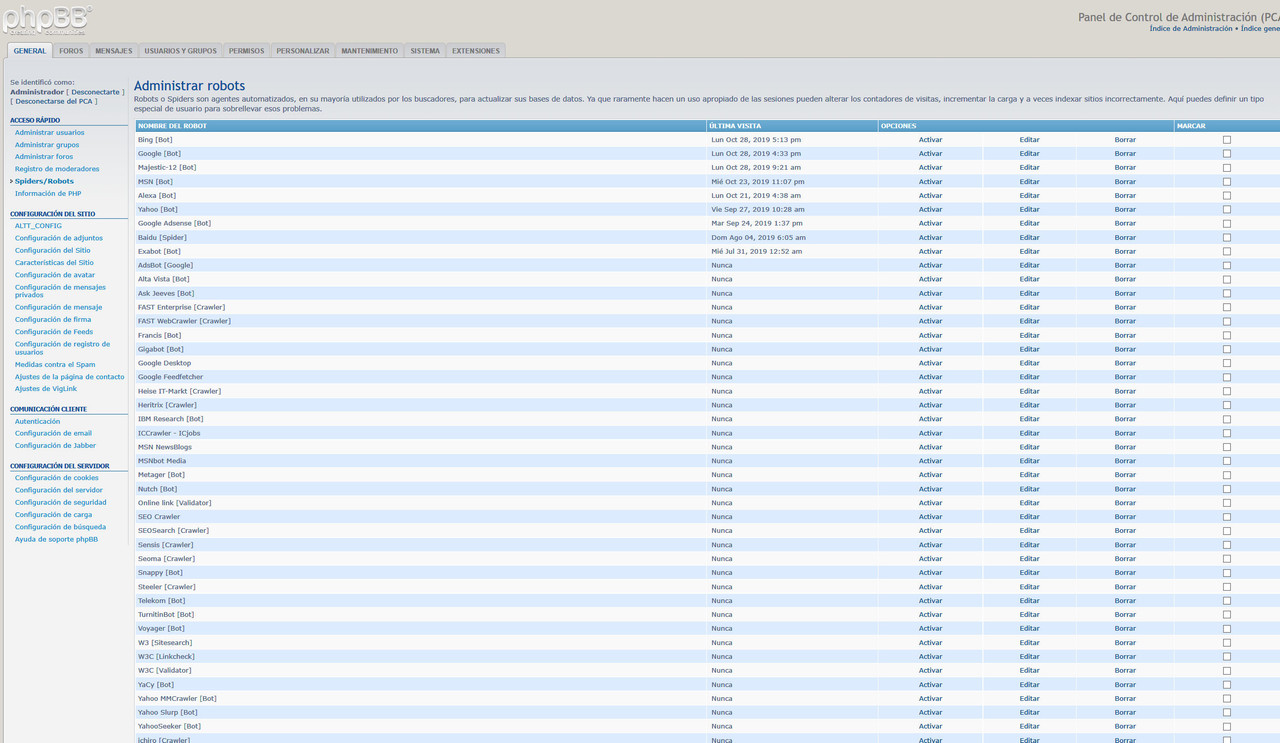Edit the Exabot [Bot] entry
Viewport: 1280px width, 743px height.
pos(1029,252)
